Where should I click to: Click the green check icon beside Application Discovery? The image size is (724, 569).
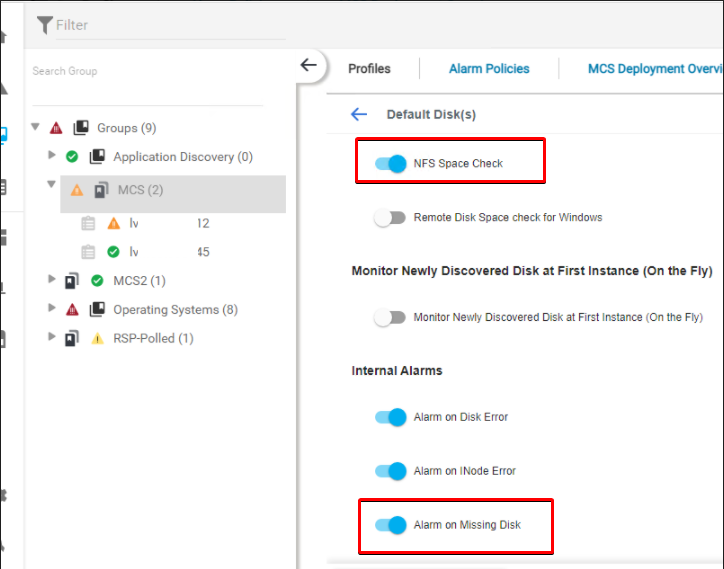[x=72, y=157]
